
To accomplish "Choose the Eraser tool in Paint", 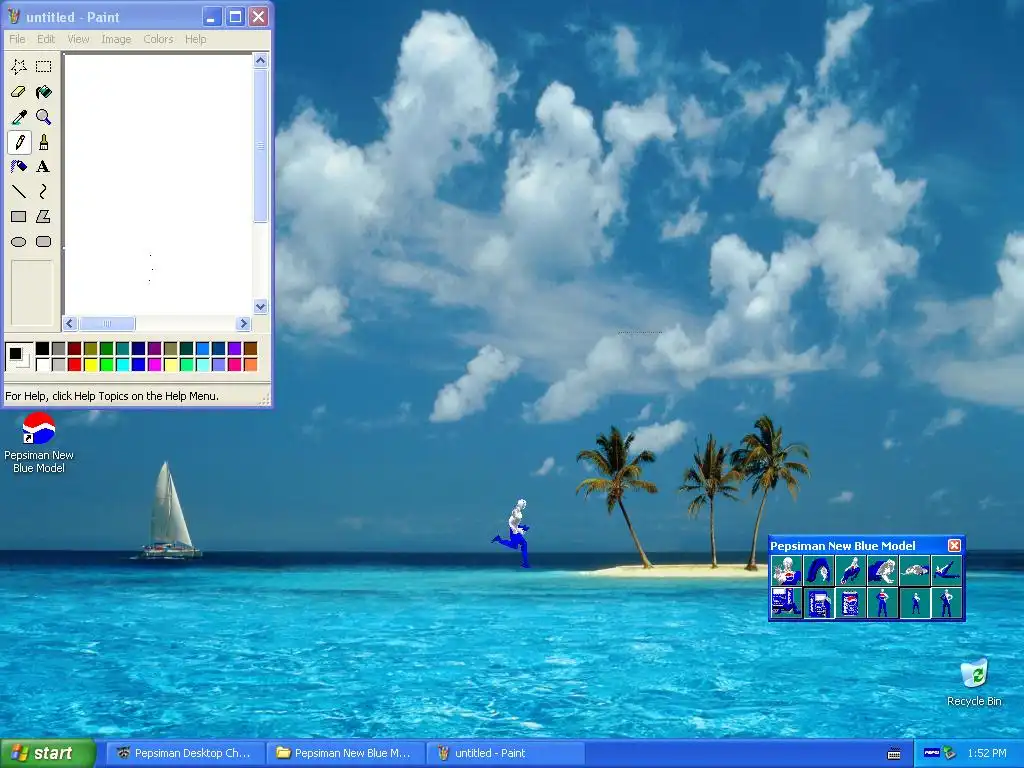I will click(x=19, y=91).
